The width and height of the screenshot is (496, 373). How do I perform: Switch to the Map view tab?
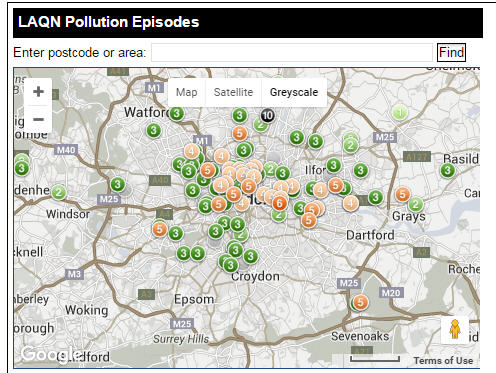coord(187,92)
